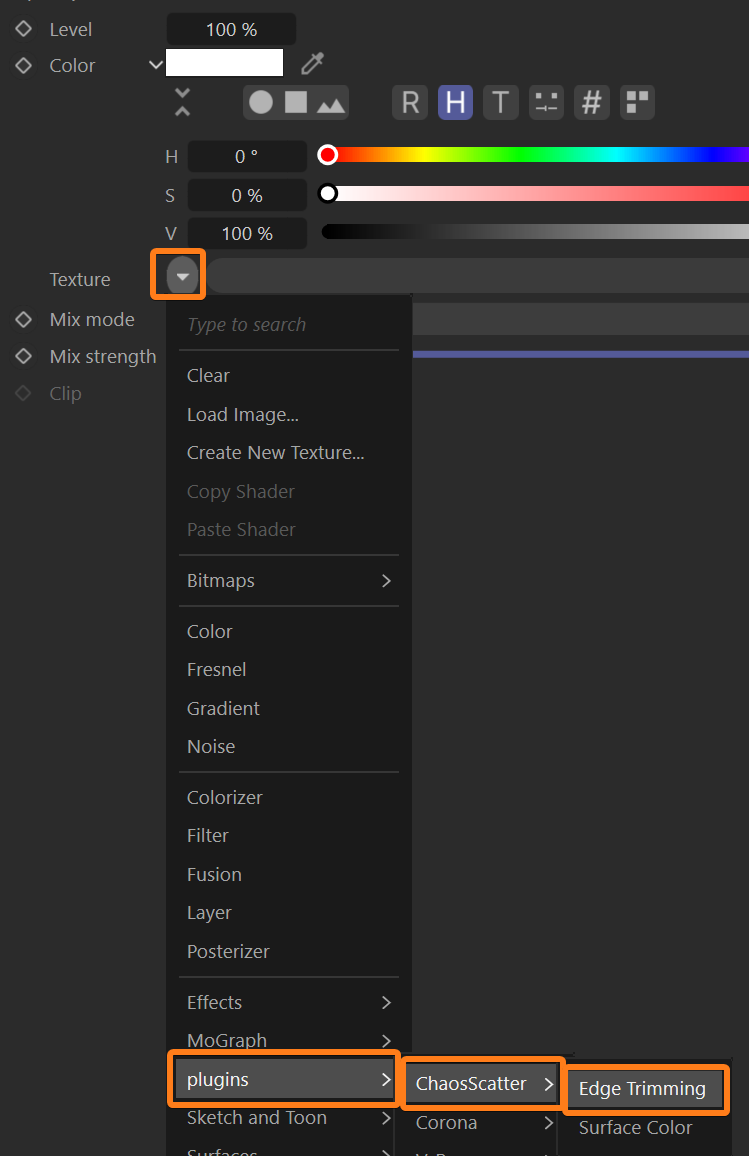749x1156 pixels.
Task: Pick color with the eyedropper icon
Action: point(313,64)
